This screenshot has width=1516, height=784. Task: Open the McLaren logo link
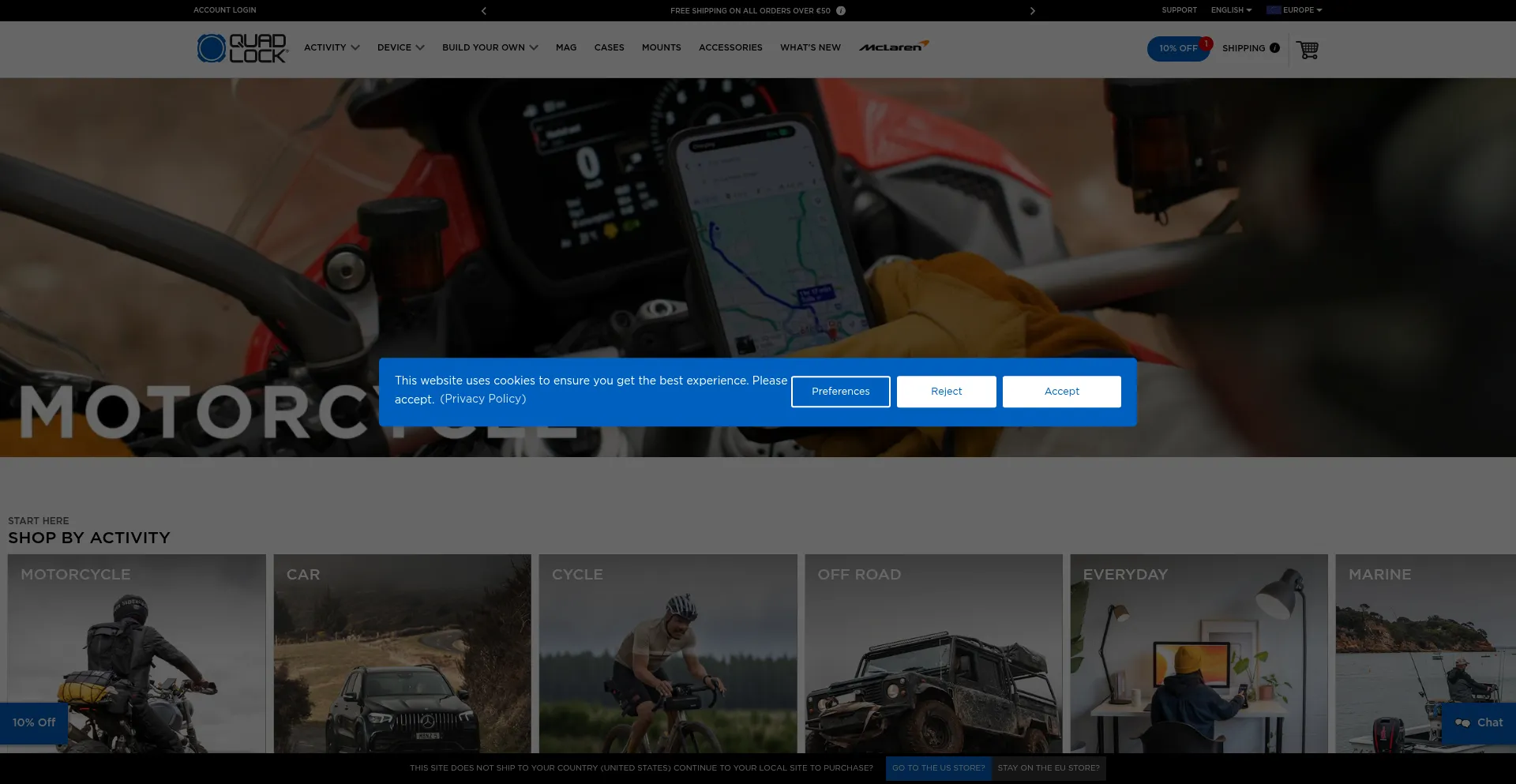893,47
